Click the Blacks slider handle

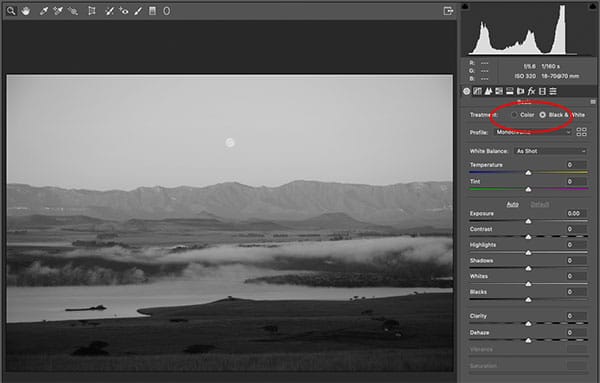click(528, 300)
